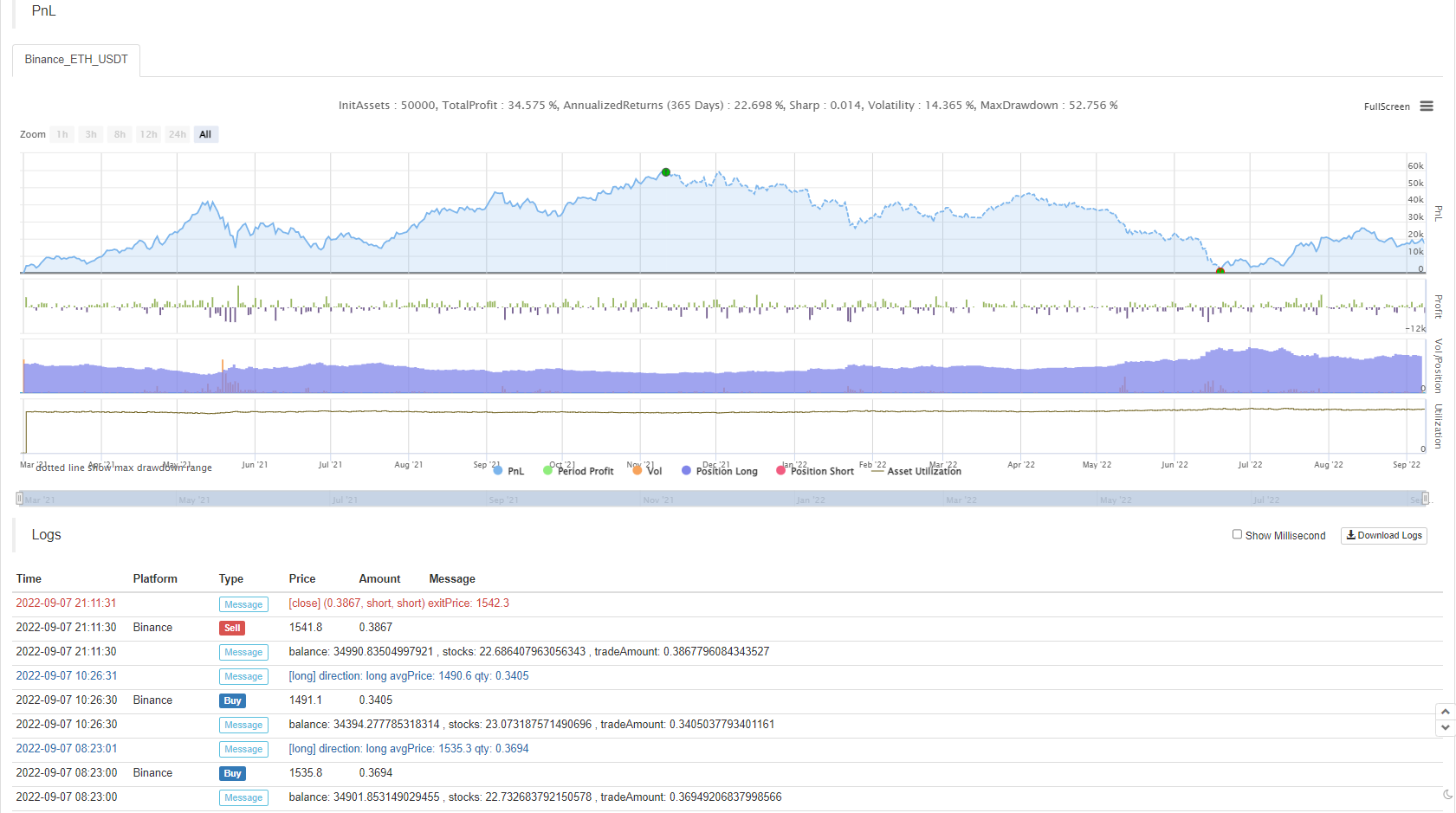Toggle the Vol legend series
Screen dimensions: 1456x813
pos(648,471)
